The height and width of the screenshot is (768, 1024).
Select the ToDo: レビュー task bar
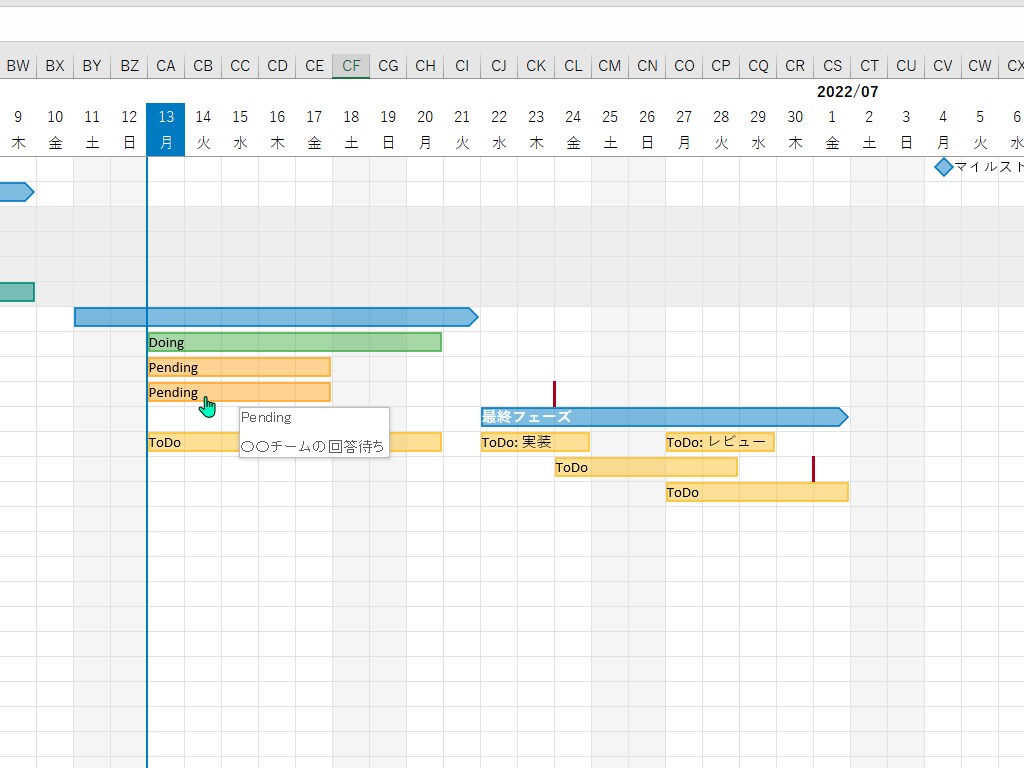(720, 442)
